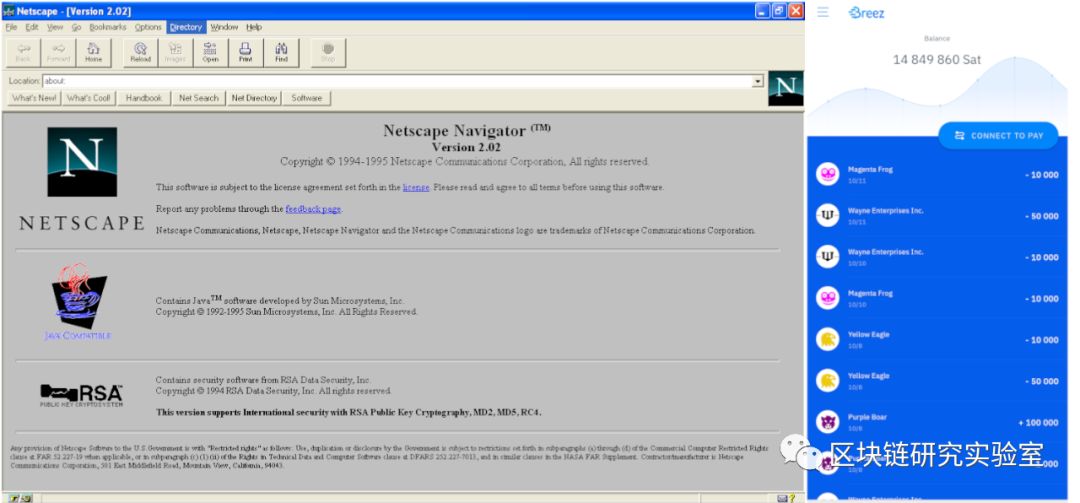Open the highlighted Directory menu
The image size is (1080, 503).
tap(186, 27)
